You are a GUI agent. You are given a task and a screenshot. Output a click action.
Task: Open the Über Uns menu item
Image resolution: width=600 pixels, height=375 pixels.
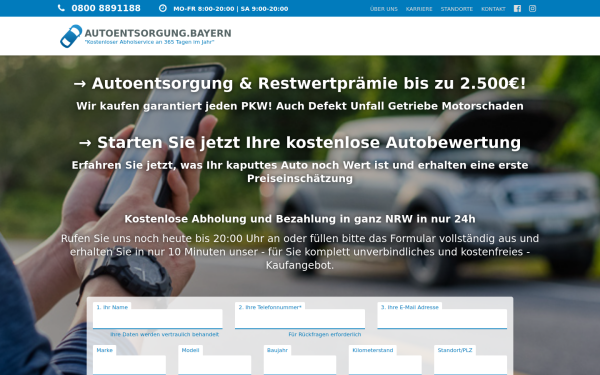[x=384, y=9]
